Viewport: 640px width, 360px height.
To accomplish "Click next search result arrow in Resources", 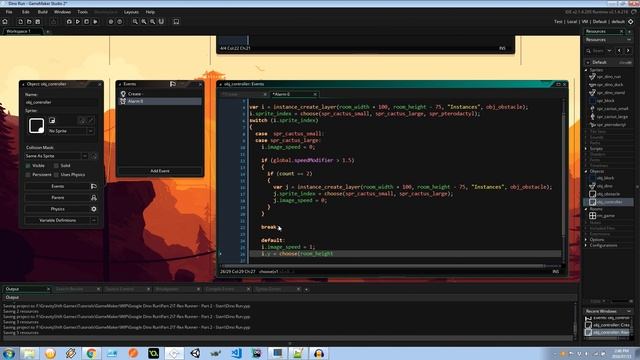I will tap(628, 51).
